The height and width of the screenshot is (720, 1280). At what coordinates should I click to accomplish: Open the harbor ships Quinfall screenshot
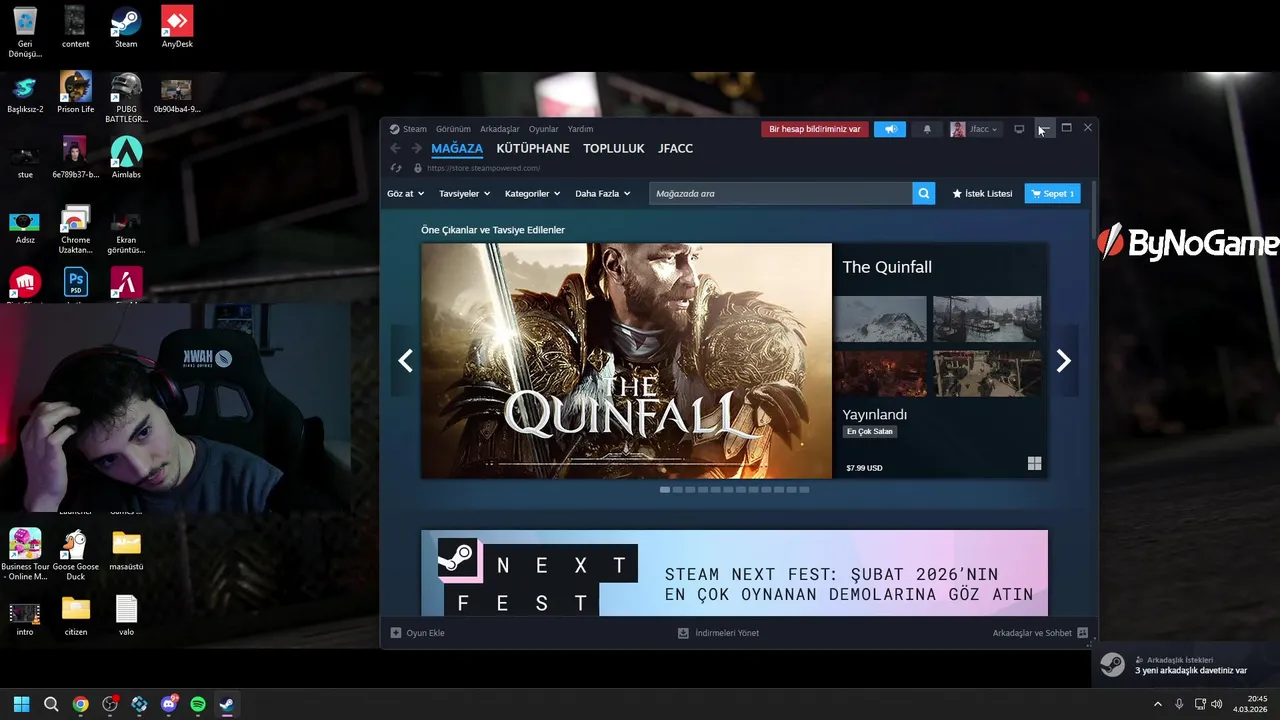(987, 319)
